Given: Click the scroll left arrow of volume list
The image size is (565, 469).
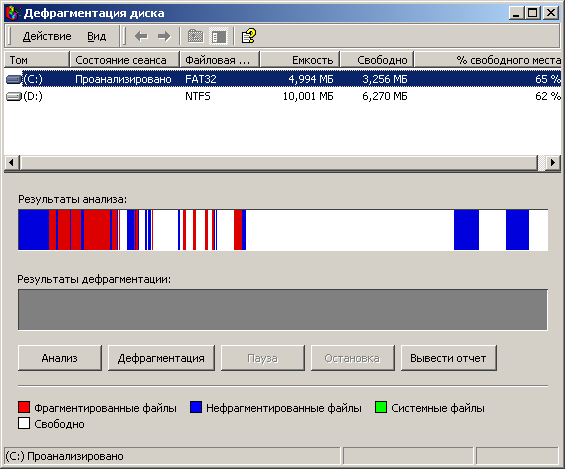Looking at the screenshot, I should point(12,162).
